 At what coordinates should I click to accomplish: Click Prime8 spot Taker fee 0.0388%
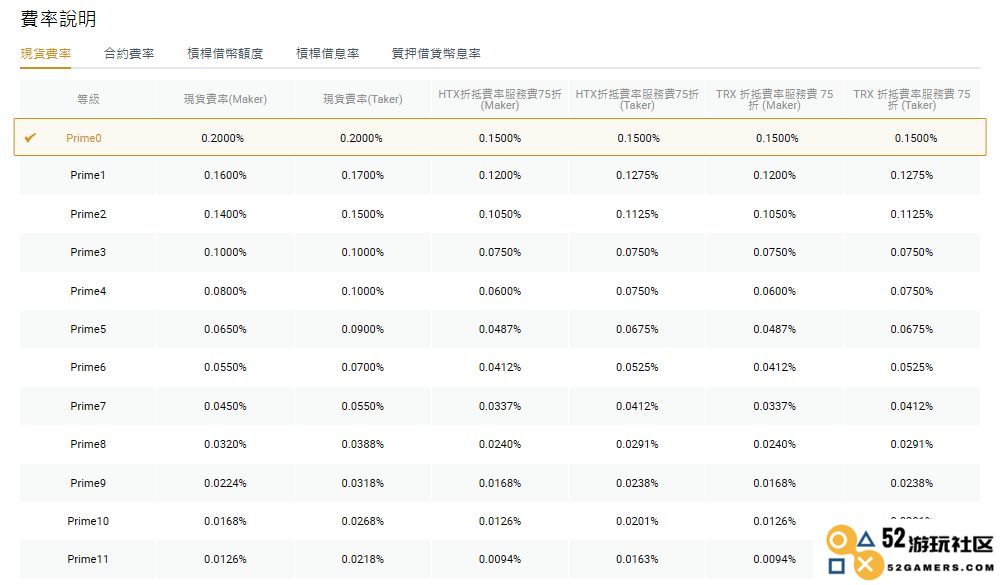pyautogui.click(x=363, y=444)
